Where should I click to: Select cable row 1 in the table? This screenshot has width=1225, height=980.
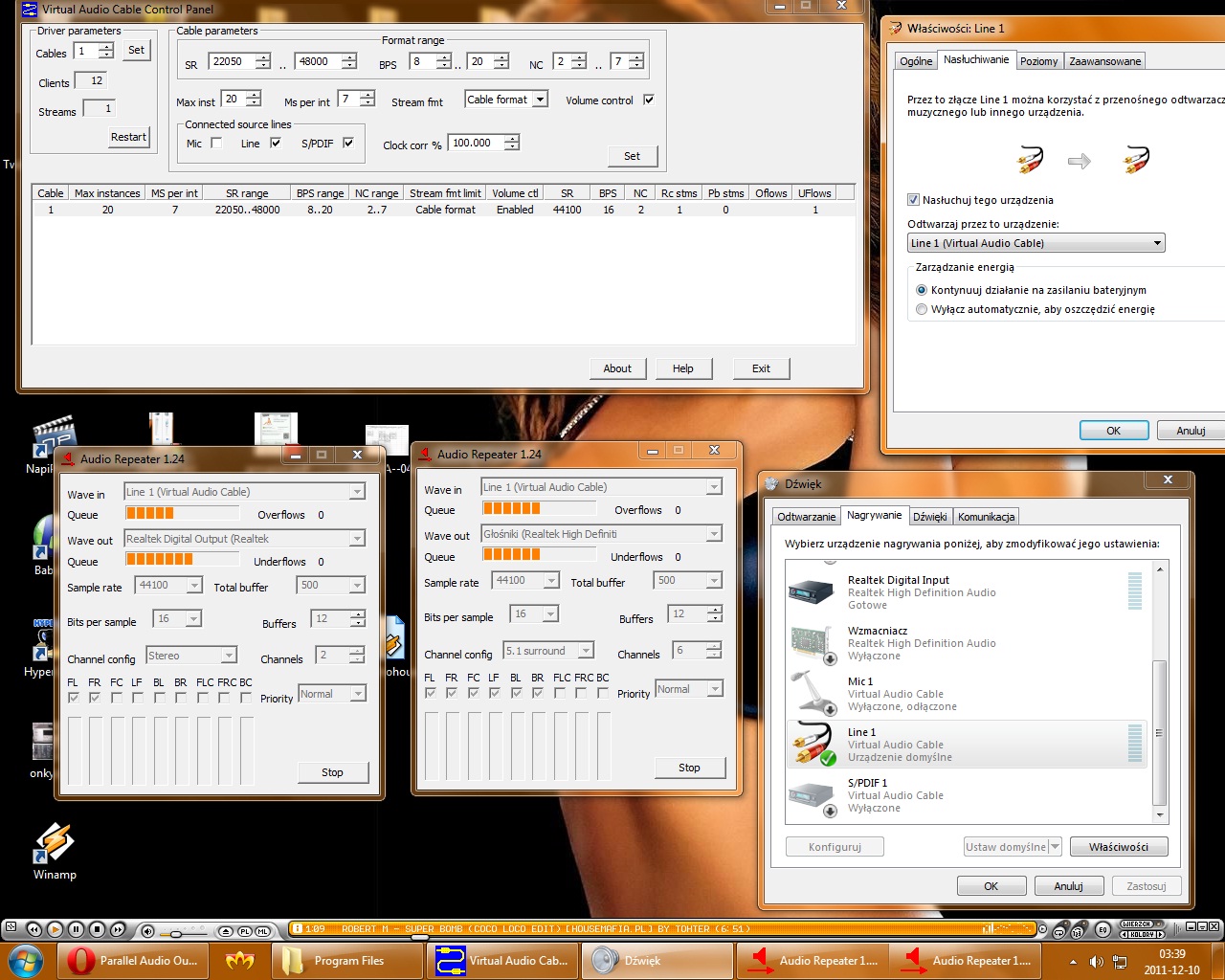(444, 210)
